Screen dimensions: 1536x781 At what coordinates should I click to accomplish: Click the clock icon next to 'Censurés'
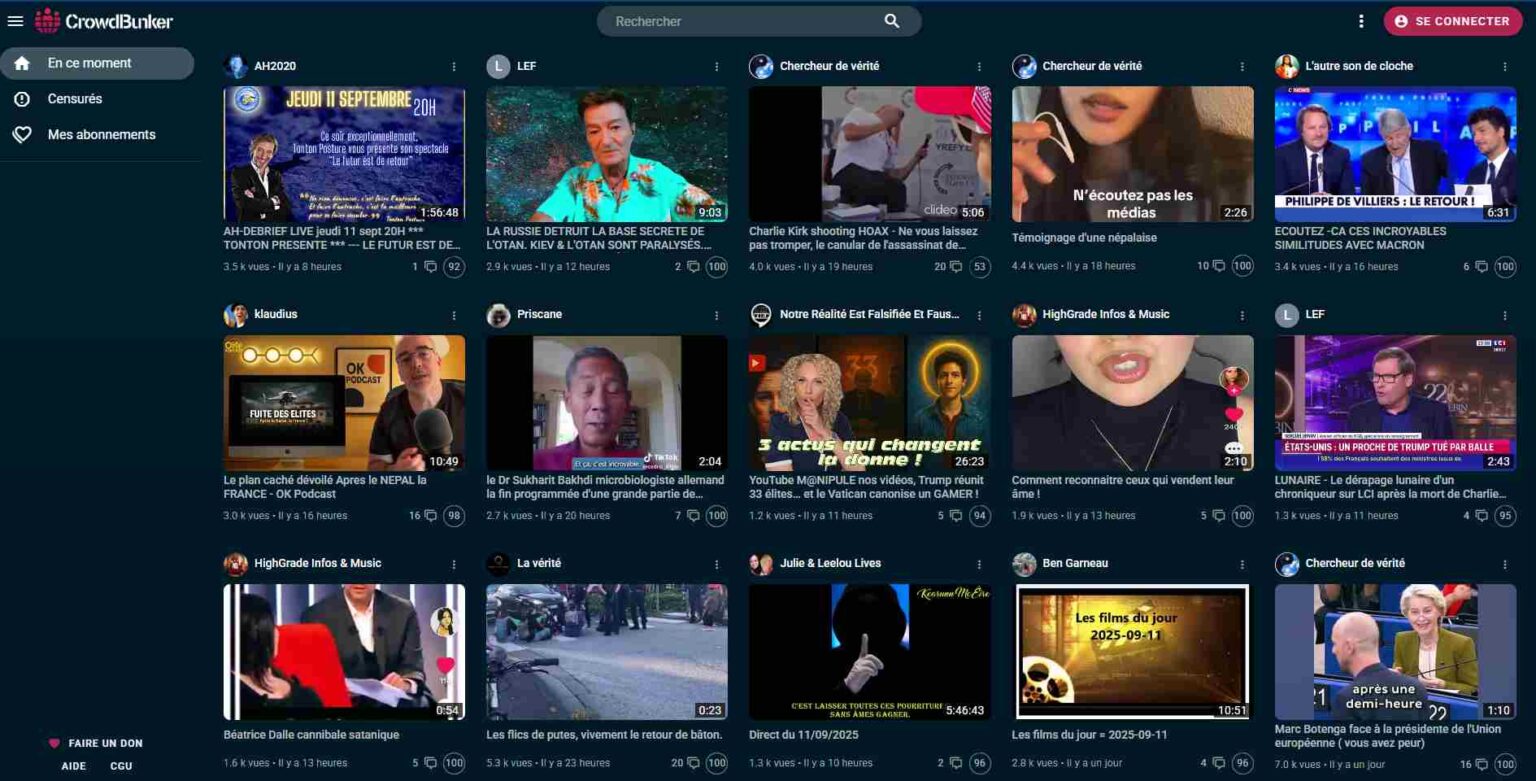22,98
